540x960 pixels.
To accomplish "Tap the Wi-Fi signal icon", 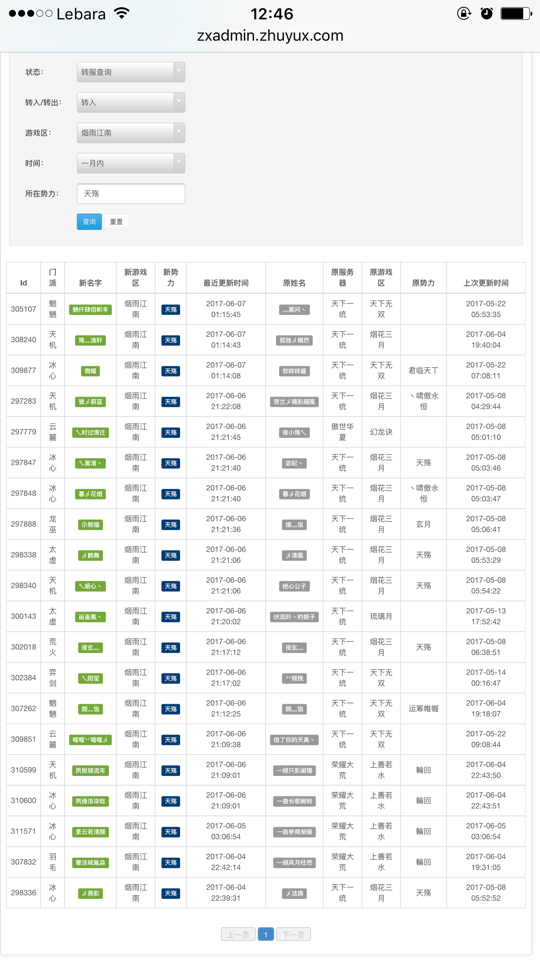I will [122, 13].
